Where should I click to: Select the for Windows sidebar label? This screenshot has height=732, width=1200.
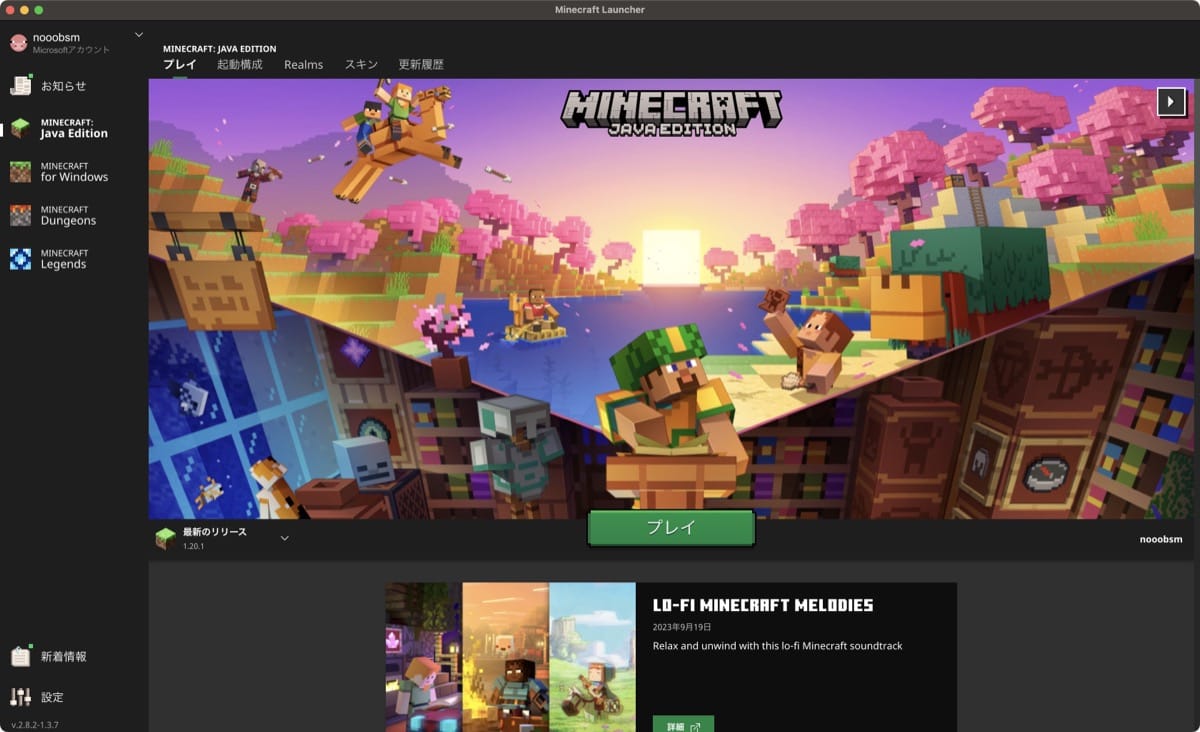tap(74, 177)
